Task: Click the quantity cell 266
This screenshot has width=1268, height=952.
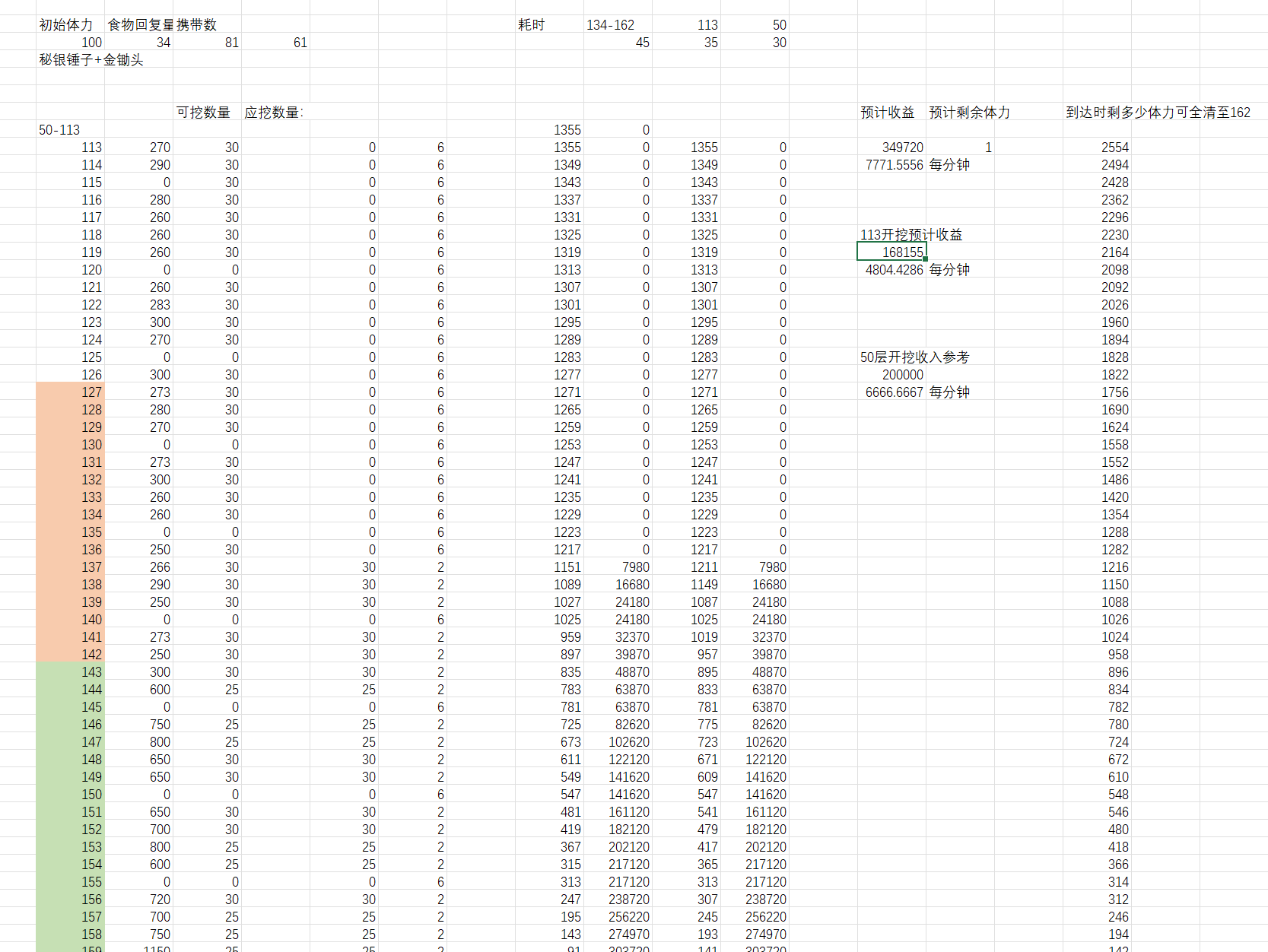Action: click(138, 566)
